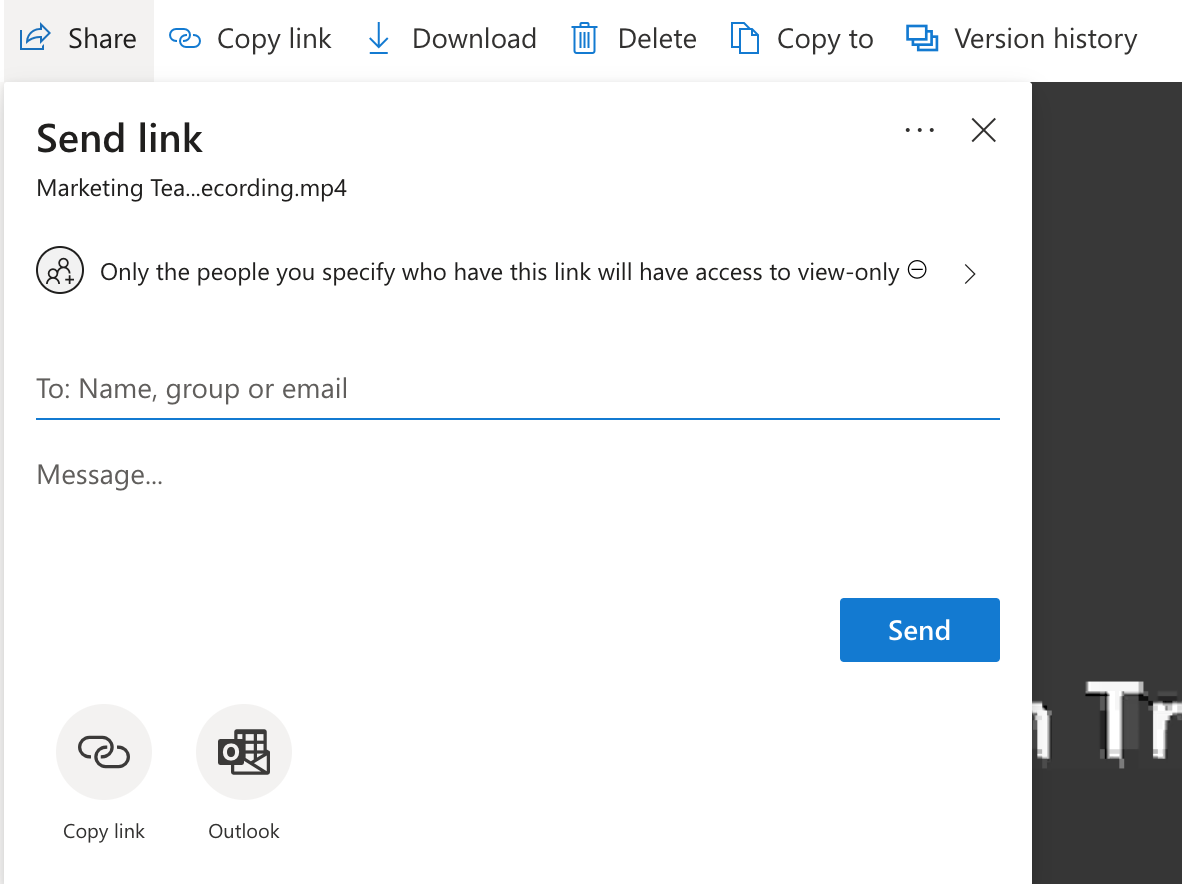The height and width of the screenshot is (884, 1182).
Task: Open the Copy to command
Action: point(801,38)
